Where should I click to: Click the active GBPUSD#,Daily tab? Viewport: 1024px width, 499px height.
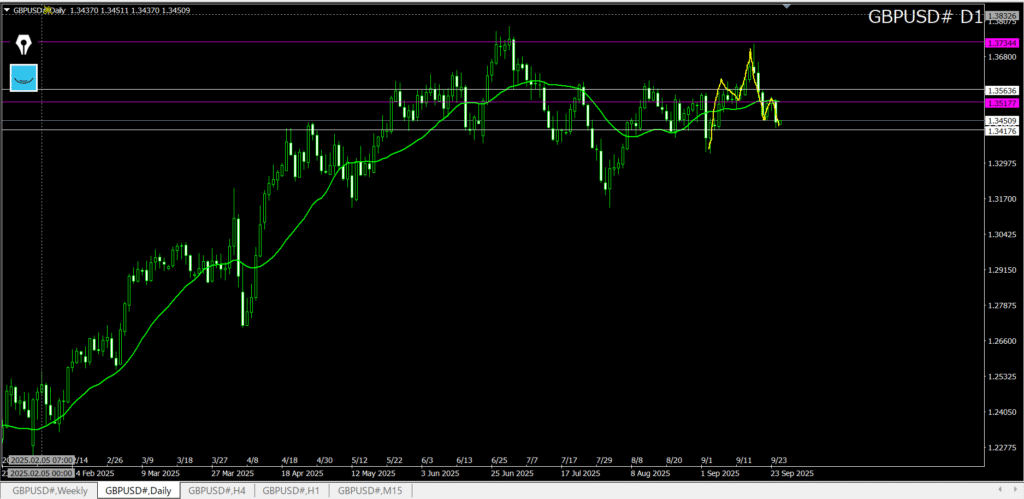(x=138, y=490)
